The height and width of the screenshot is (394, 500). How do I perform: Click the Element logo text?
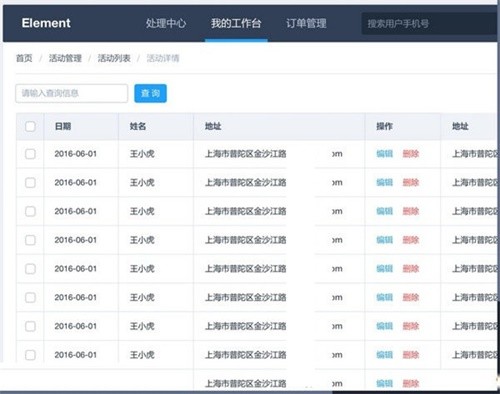(x=46, y=23)
